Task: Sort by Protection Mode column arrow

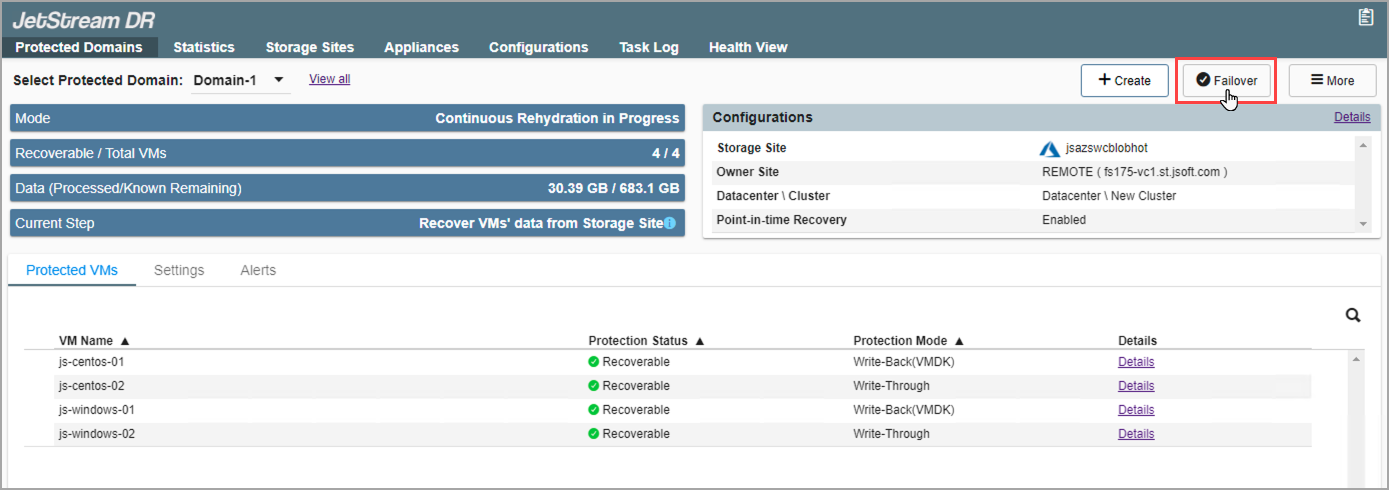Action: (959, 341)
